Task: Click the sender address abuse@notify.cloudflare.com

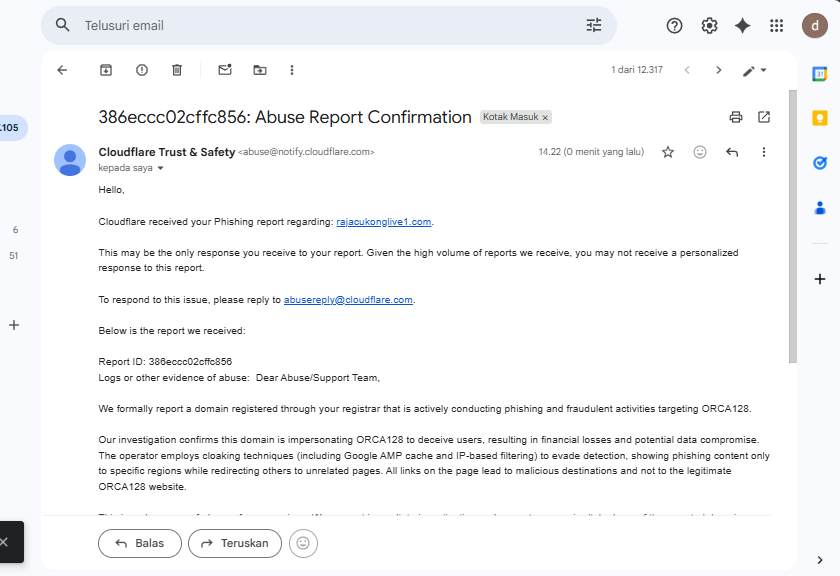Action: pos(306,152)
